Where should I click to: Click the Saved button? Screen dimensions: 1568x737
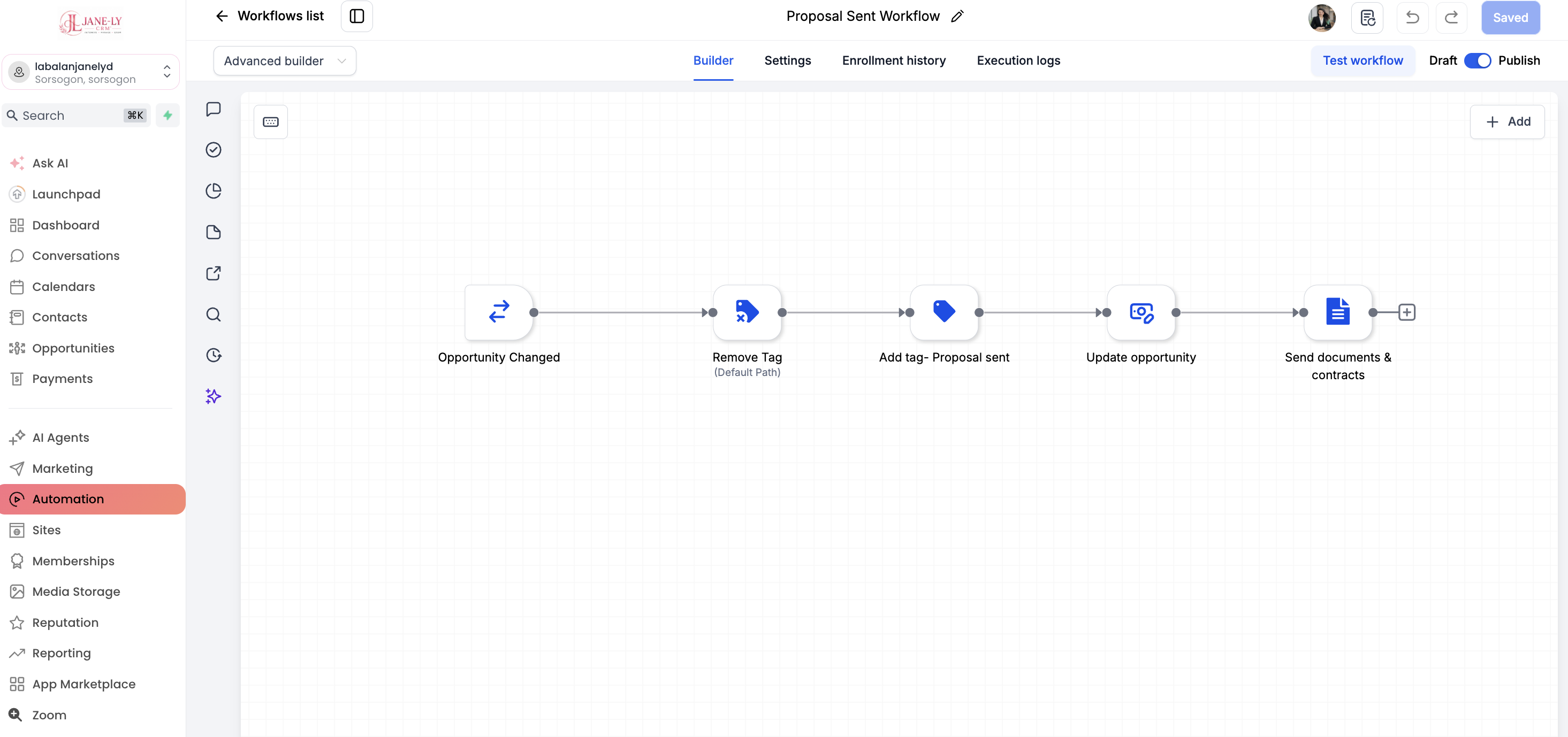coord(1510,18)
